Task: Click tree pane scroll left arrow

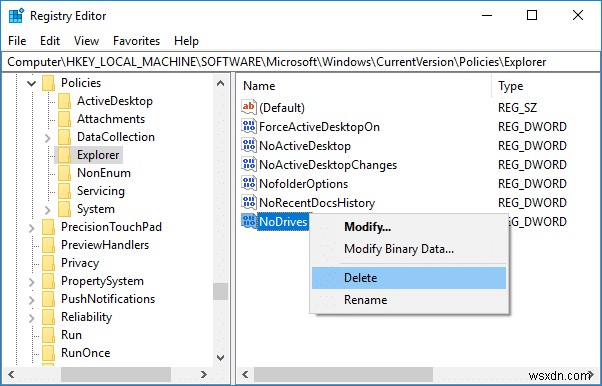Action: pos(12,374)
